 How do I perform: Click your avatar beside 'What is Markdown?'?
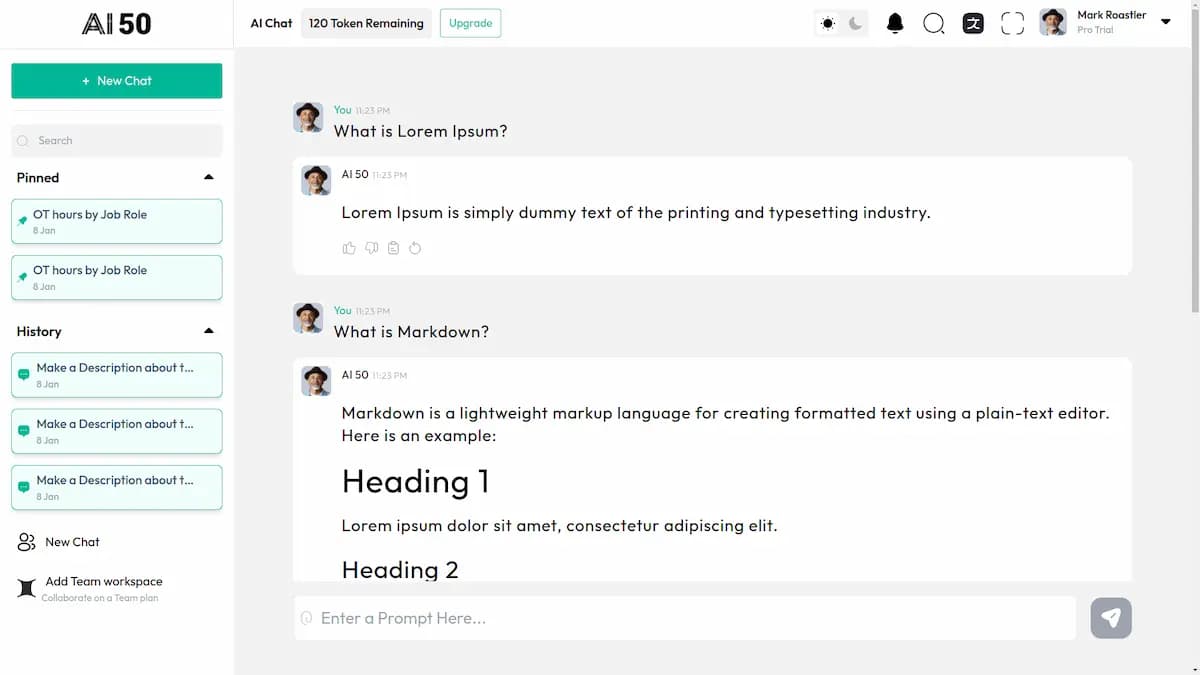pos(308,318)
